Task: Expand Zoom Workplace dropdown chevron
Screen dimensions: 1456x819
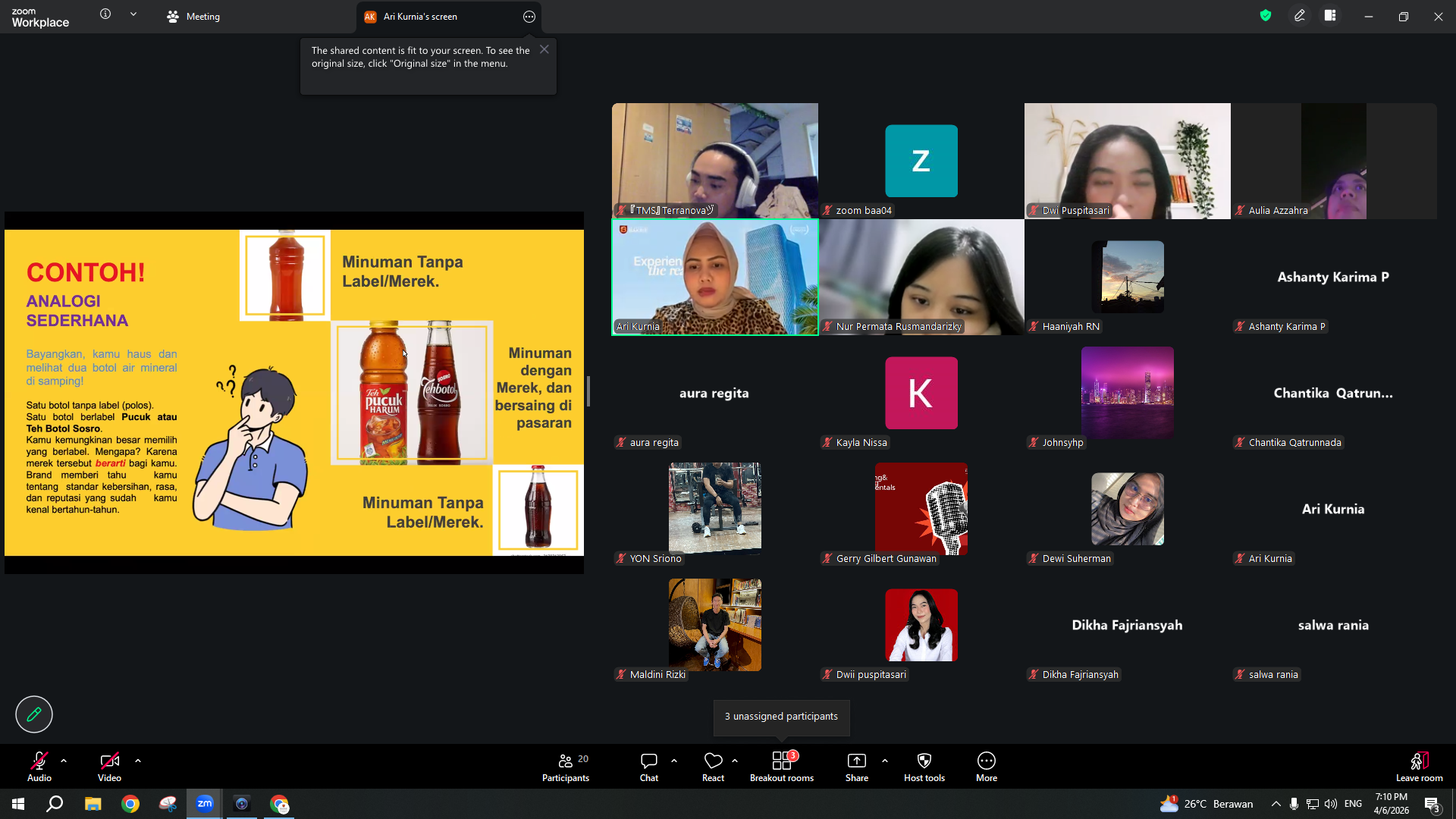Action: point(133,14)
